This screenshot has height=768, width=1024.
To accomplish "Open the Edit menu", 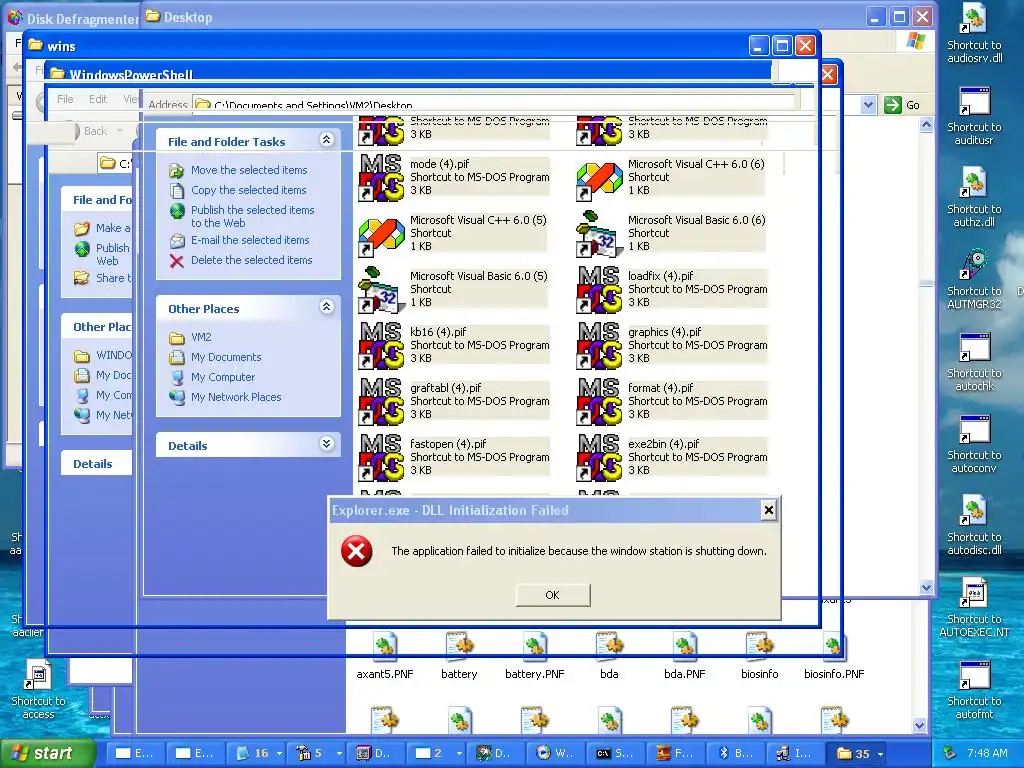I will click(98, 99).
